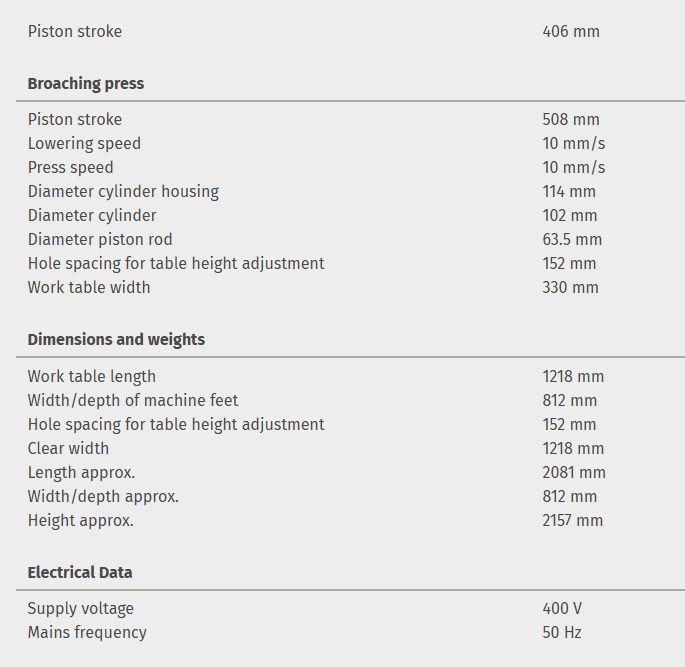The height and width of the screenshot is (667, 685).
Task: Click the "Dimensions and weights" section heading
Action: pos(116,340)
